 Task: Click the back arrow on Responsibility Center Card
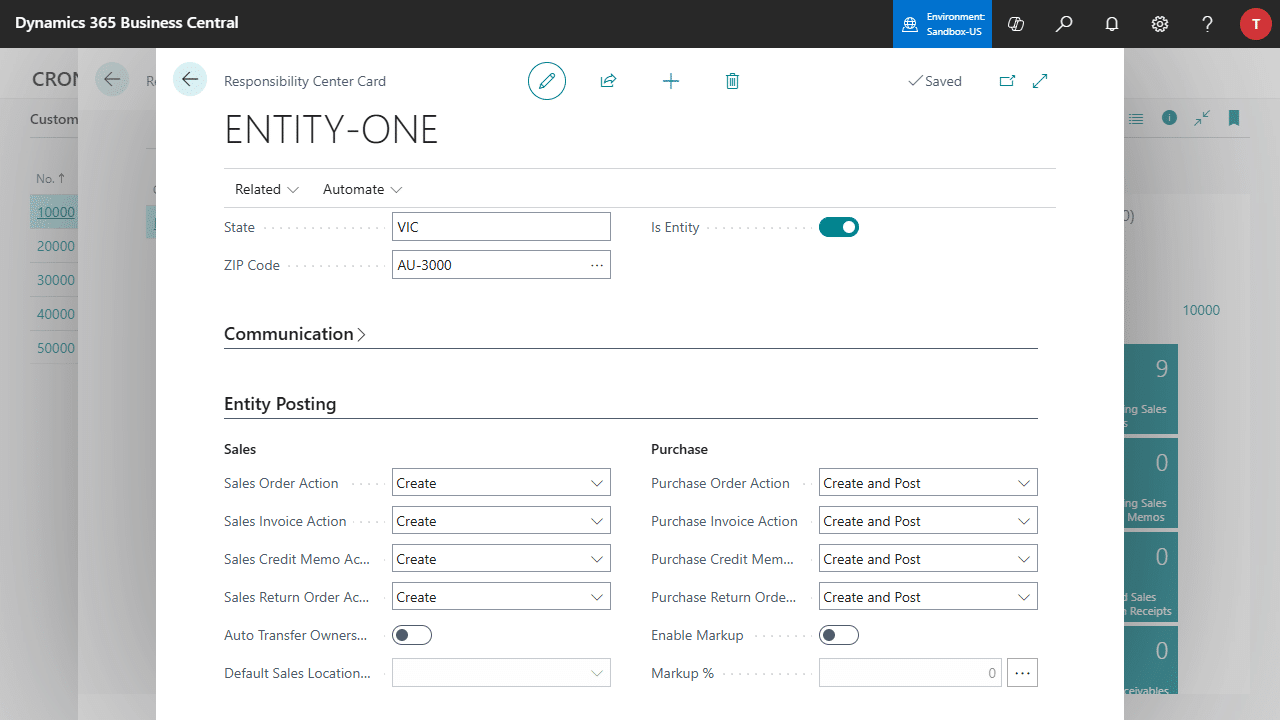point(190,80)
